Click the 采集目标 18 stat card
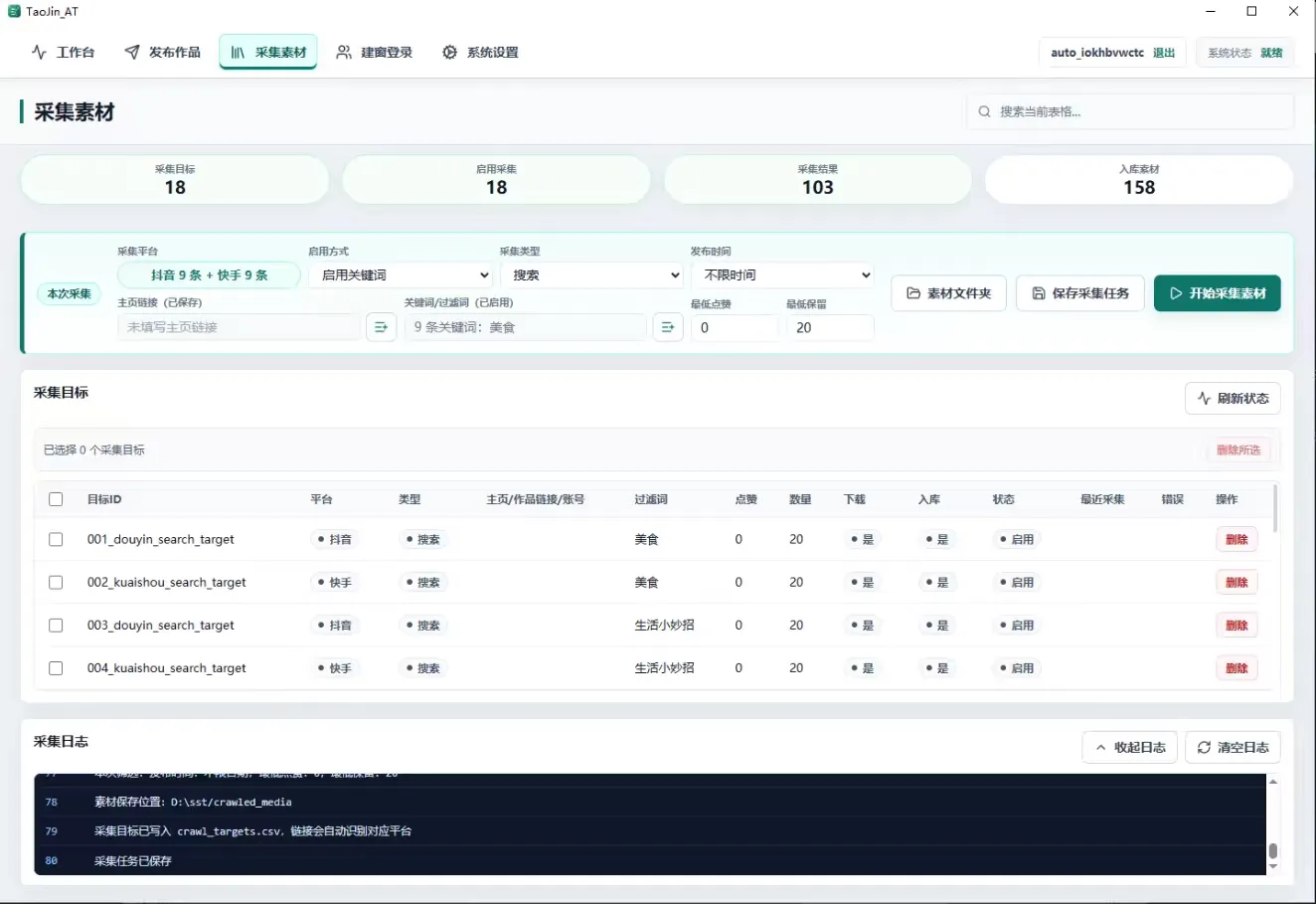Screen dimensions: 1316x904 (175, 180)
